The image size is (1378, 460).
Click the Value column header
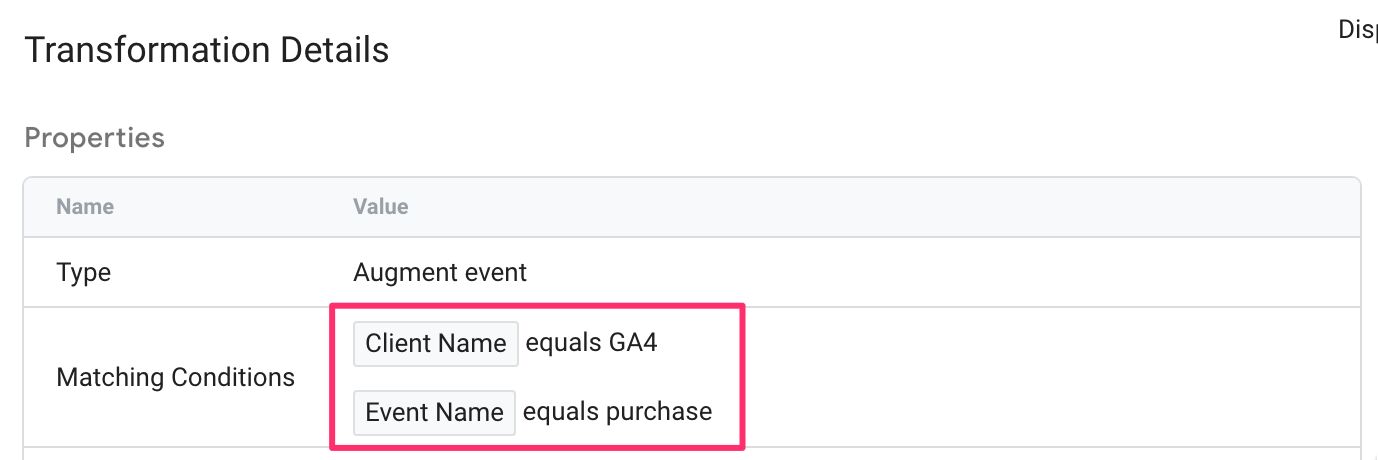380,207
